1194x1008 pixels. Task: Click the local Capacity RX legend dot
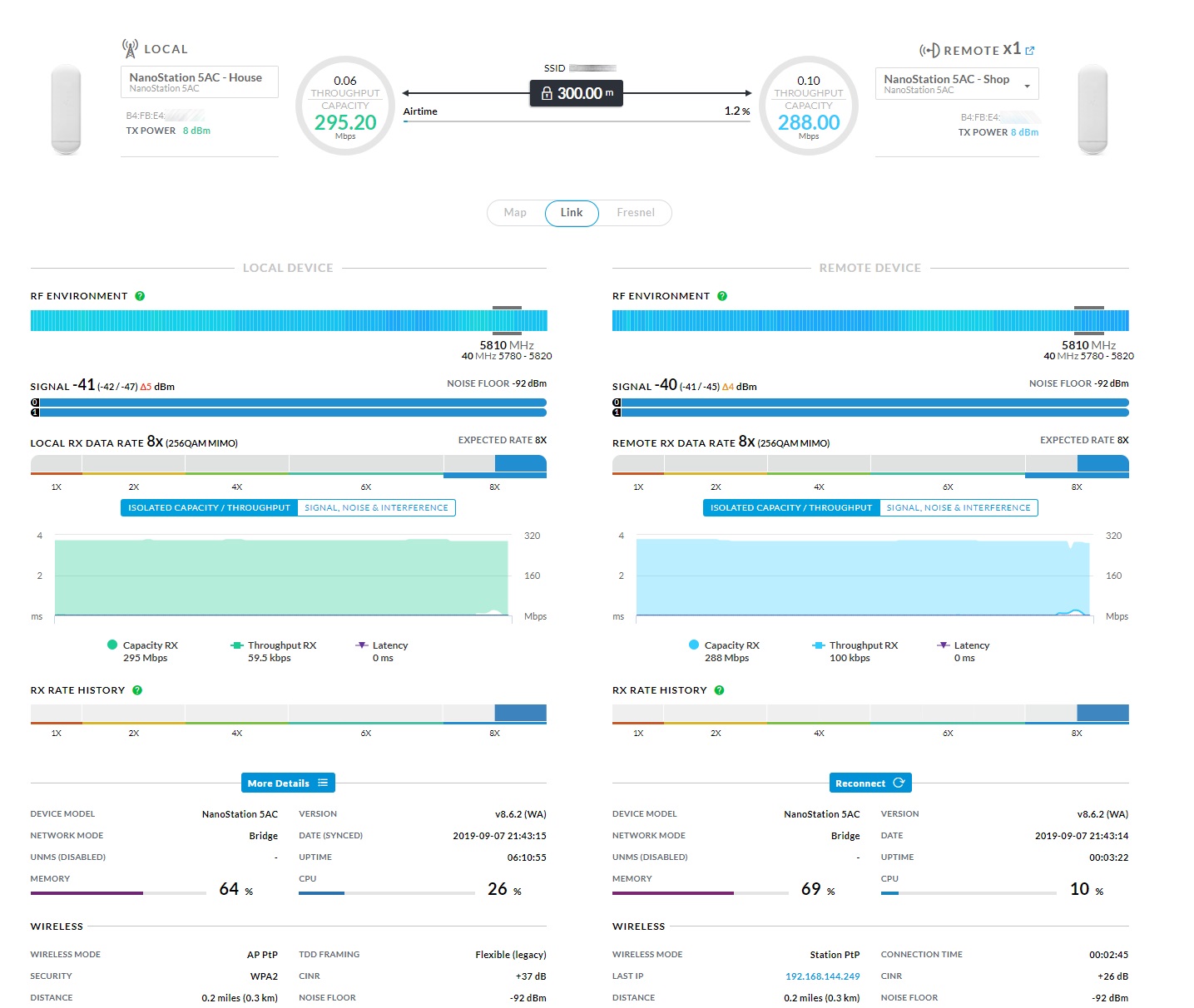tap(112, 645)
